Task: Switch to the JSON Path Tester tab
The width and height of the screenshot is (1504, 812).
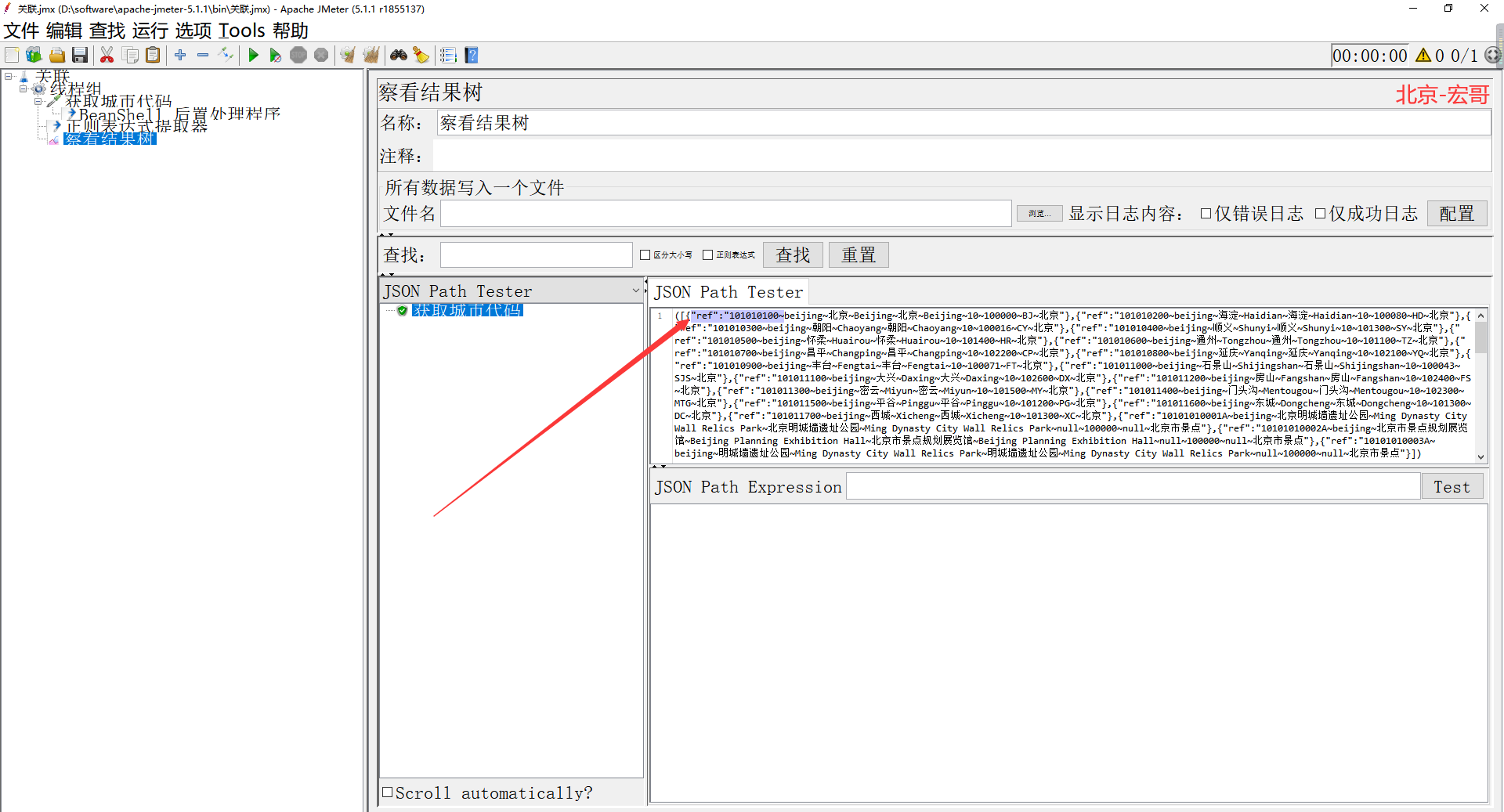Action: click(728, 292)
